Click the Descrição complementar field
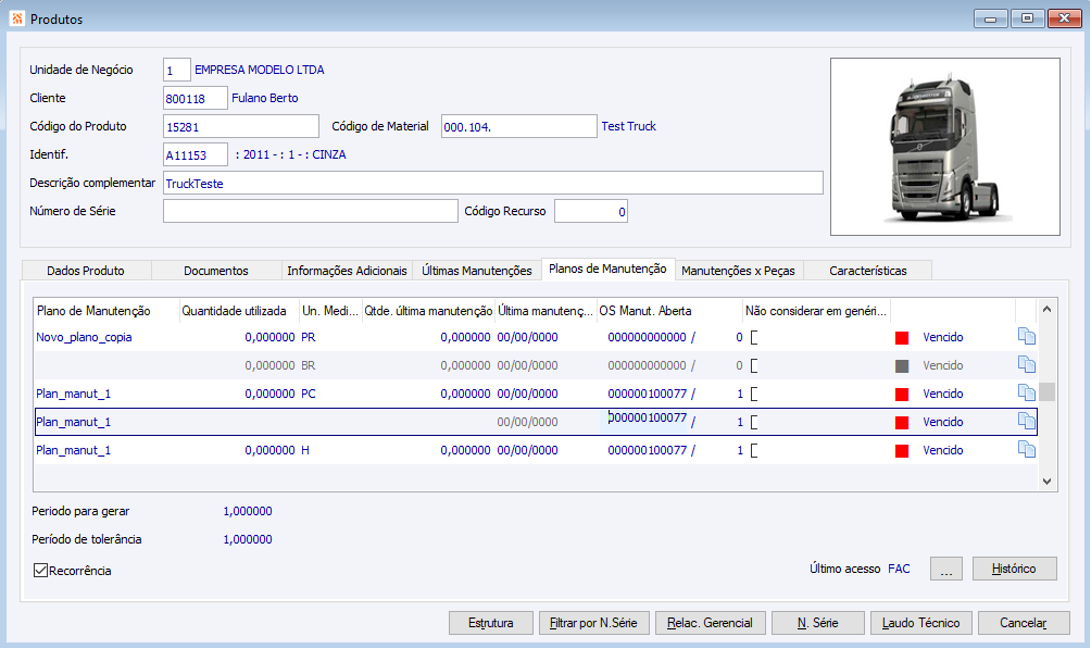The image size is (1090, 648). (493, 183)
